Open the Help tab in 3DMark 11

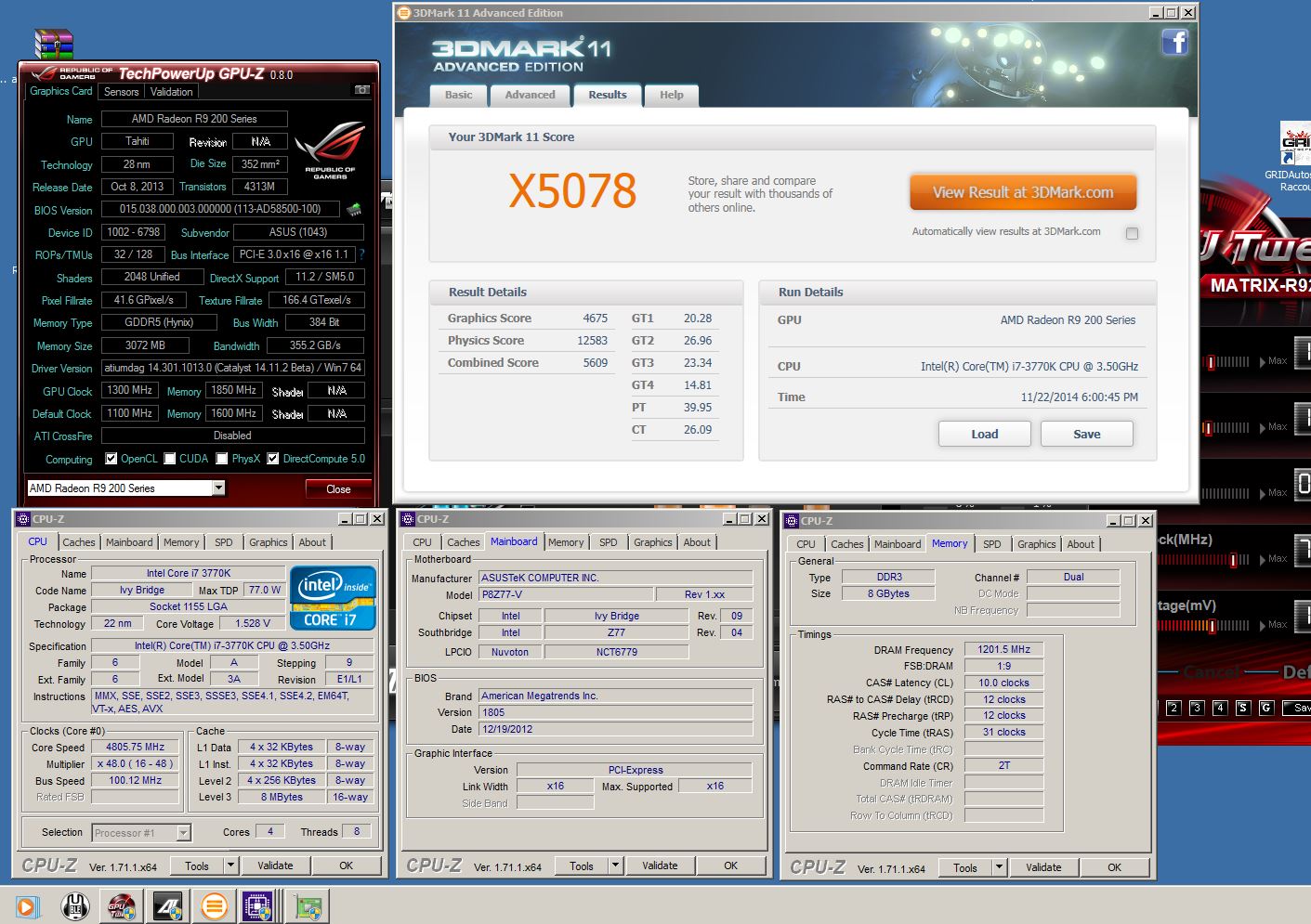click(671, 95)
